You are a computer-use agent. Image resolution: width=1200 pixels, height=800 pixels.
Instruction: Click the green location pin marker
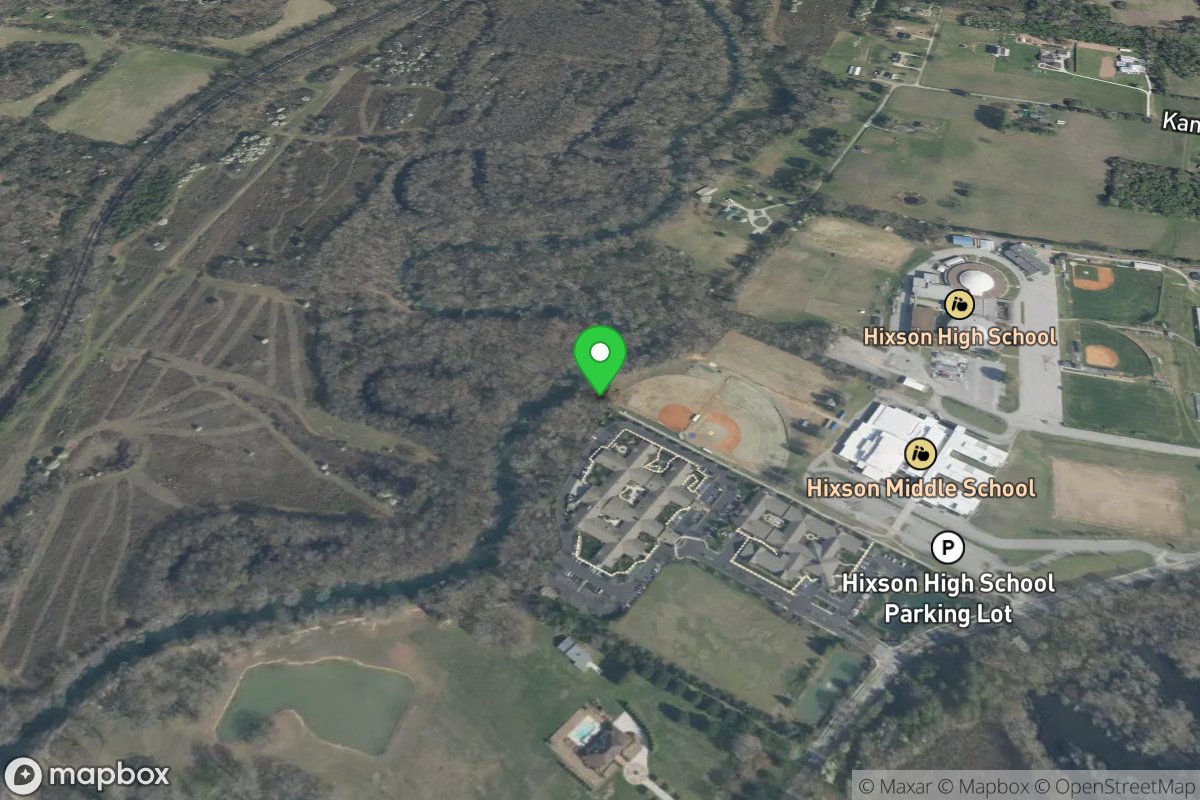click(599, 360)
